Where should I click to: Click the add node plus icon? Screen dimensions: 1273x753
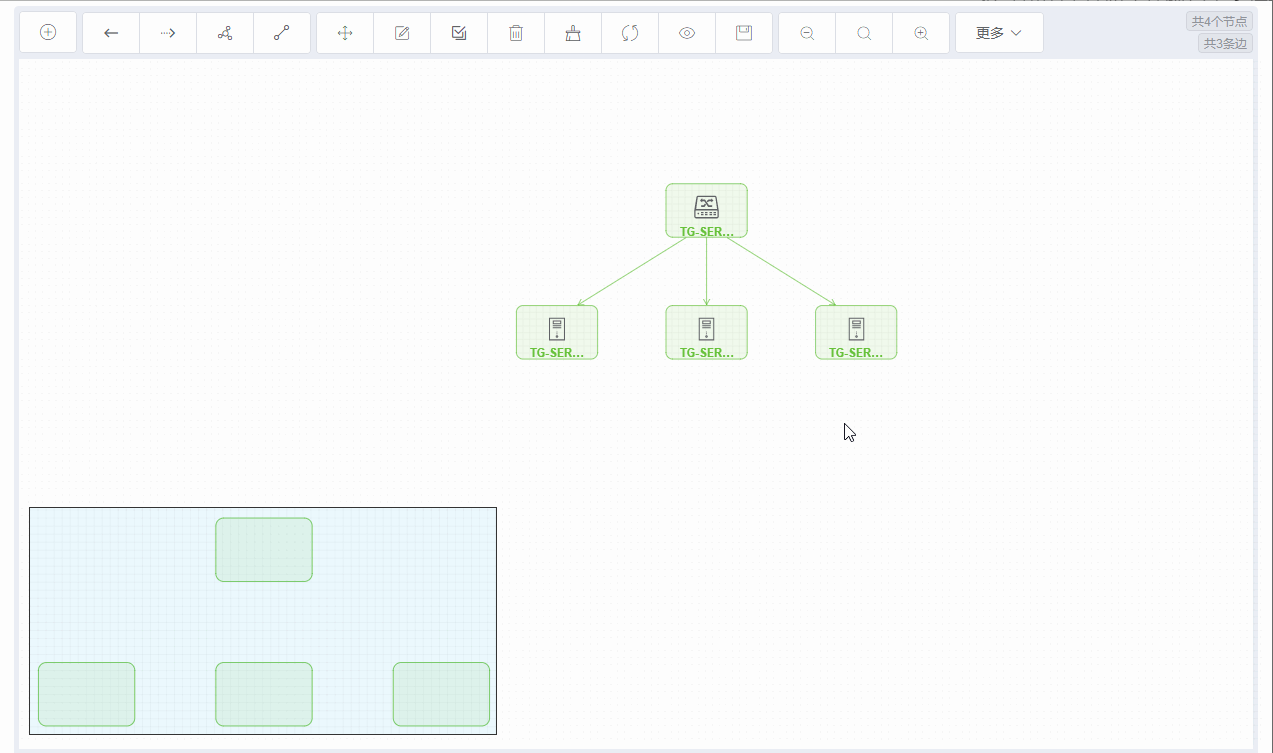click(48, 33)
